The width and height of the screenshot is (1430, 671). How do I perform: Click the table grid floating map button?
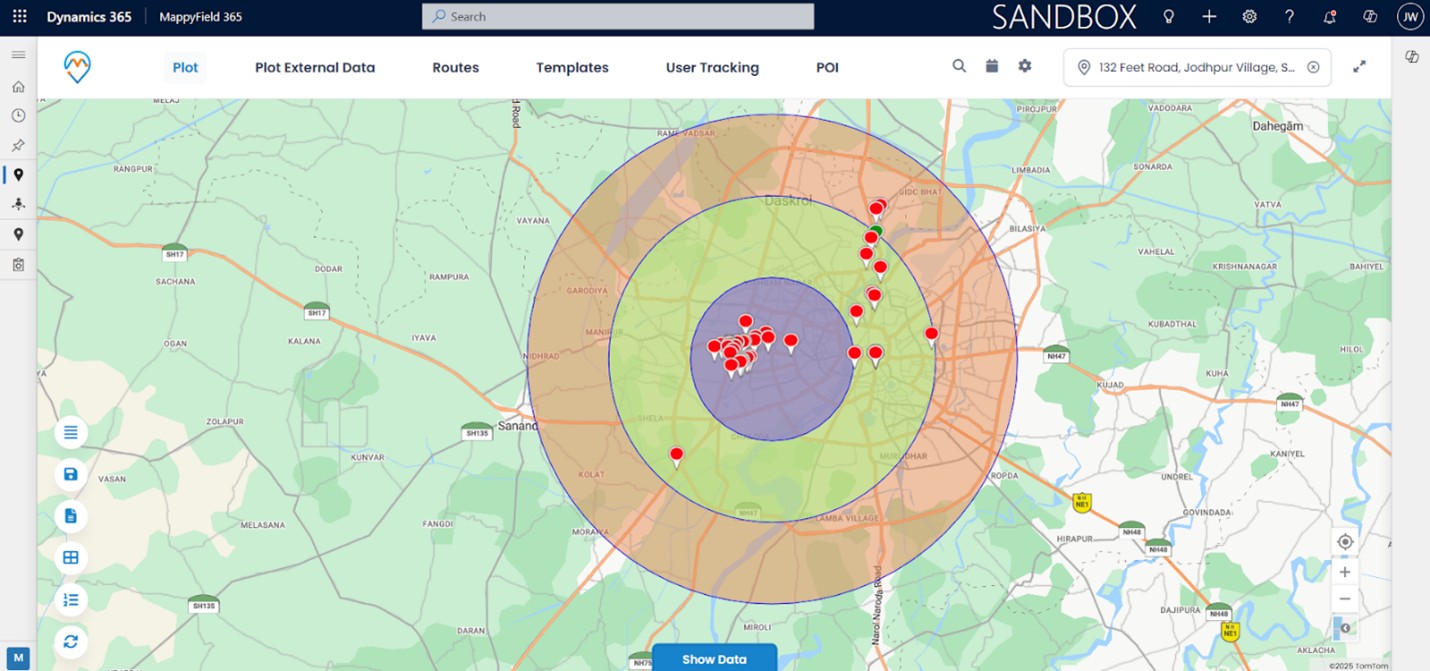[71, 558]
